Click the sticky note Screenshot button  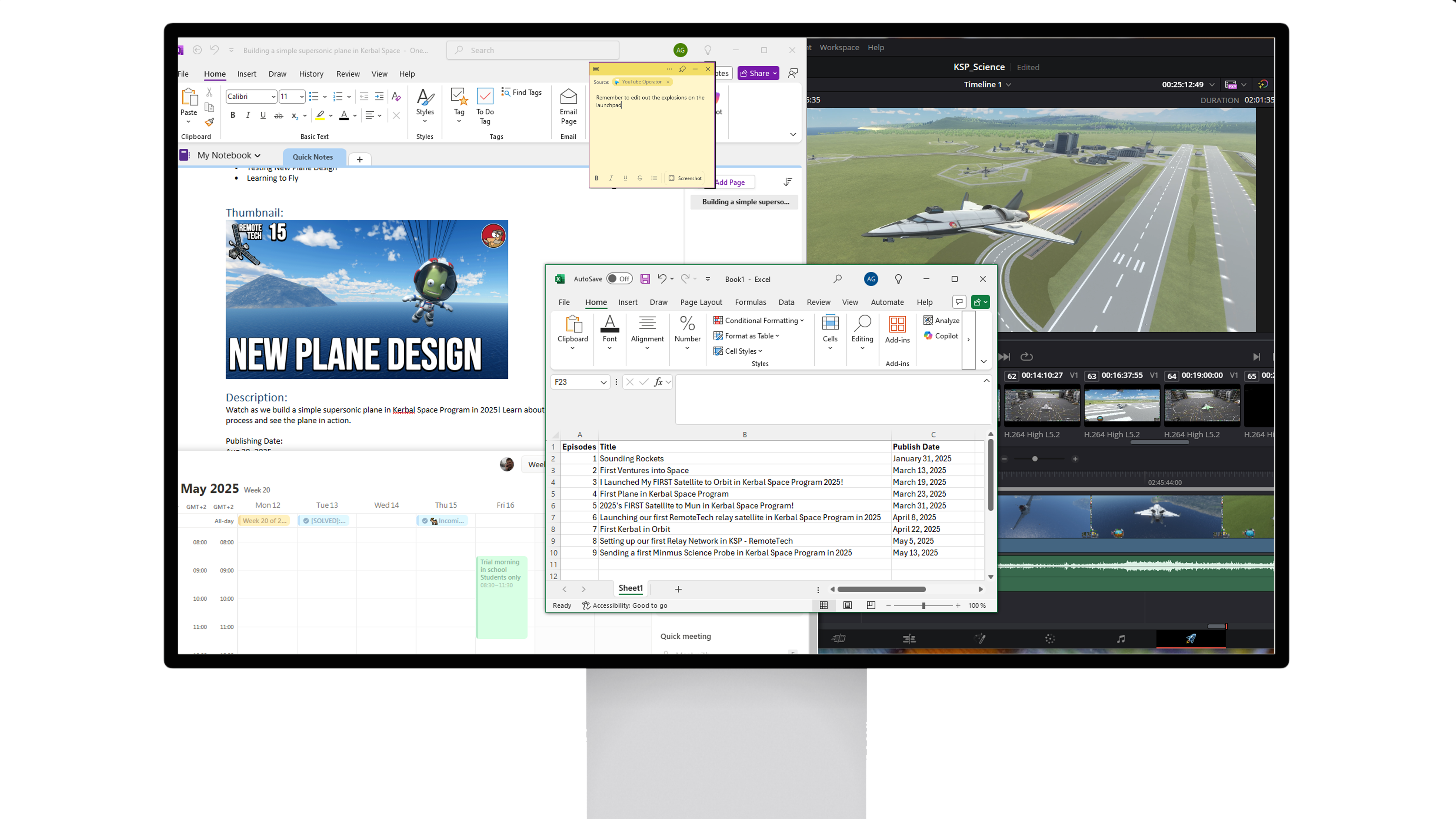684,178
